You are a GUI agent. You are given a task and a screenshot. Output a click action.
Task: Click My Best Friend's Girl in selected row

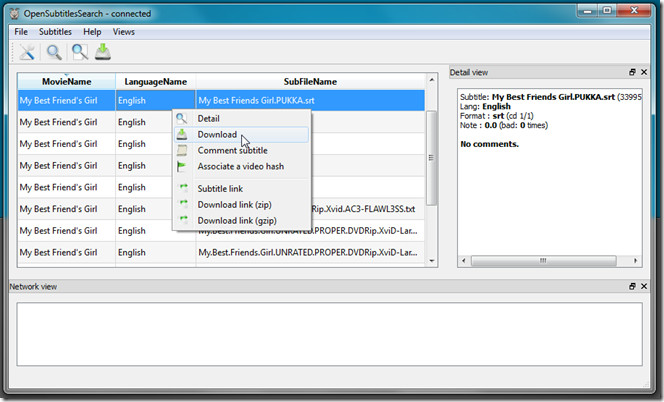(x=66, y=100)
